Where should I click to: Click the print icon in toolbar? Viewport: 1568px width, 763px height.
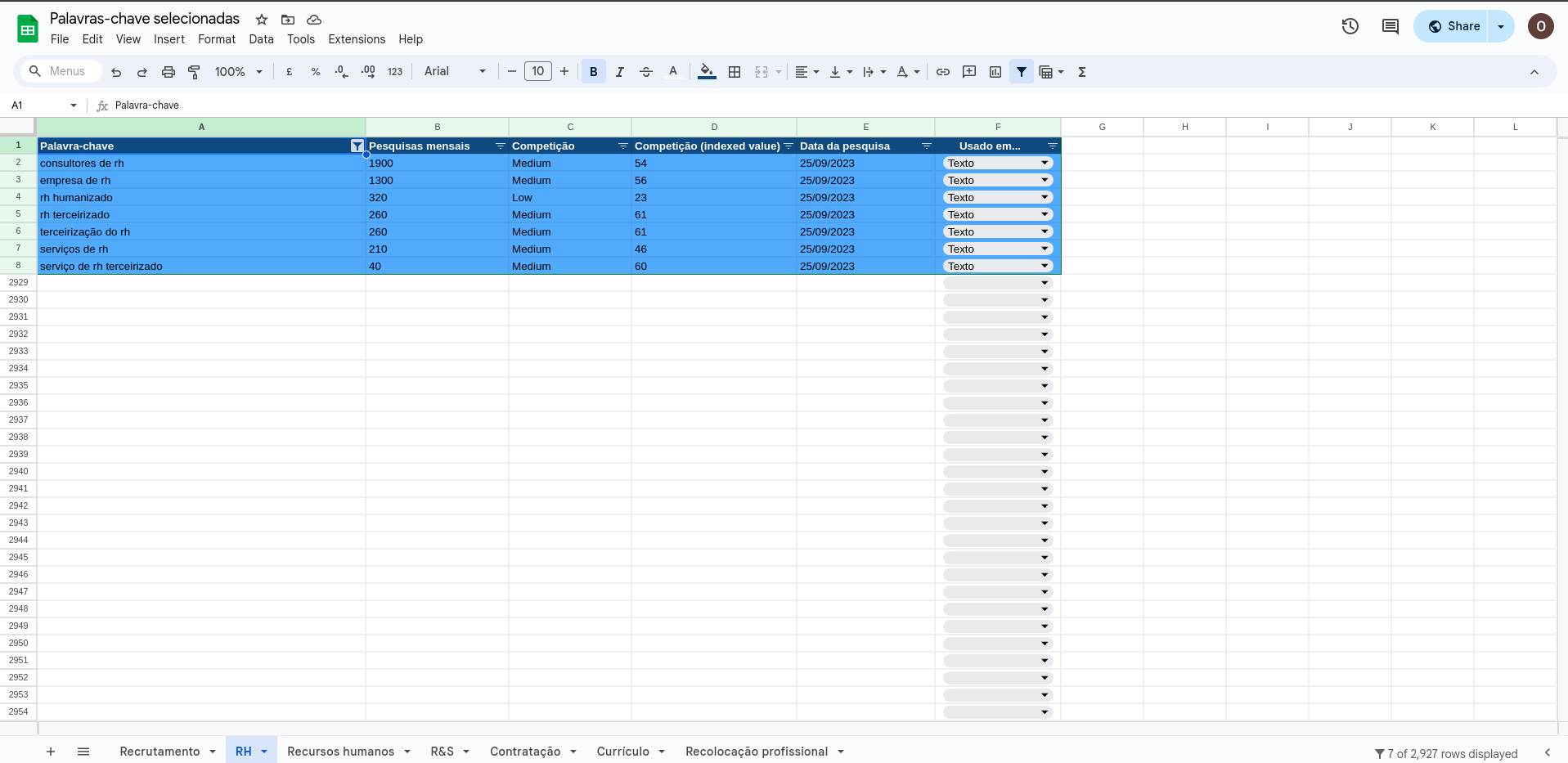168,72
